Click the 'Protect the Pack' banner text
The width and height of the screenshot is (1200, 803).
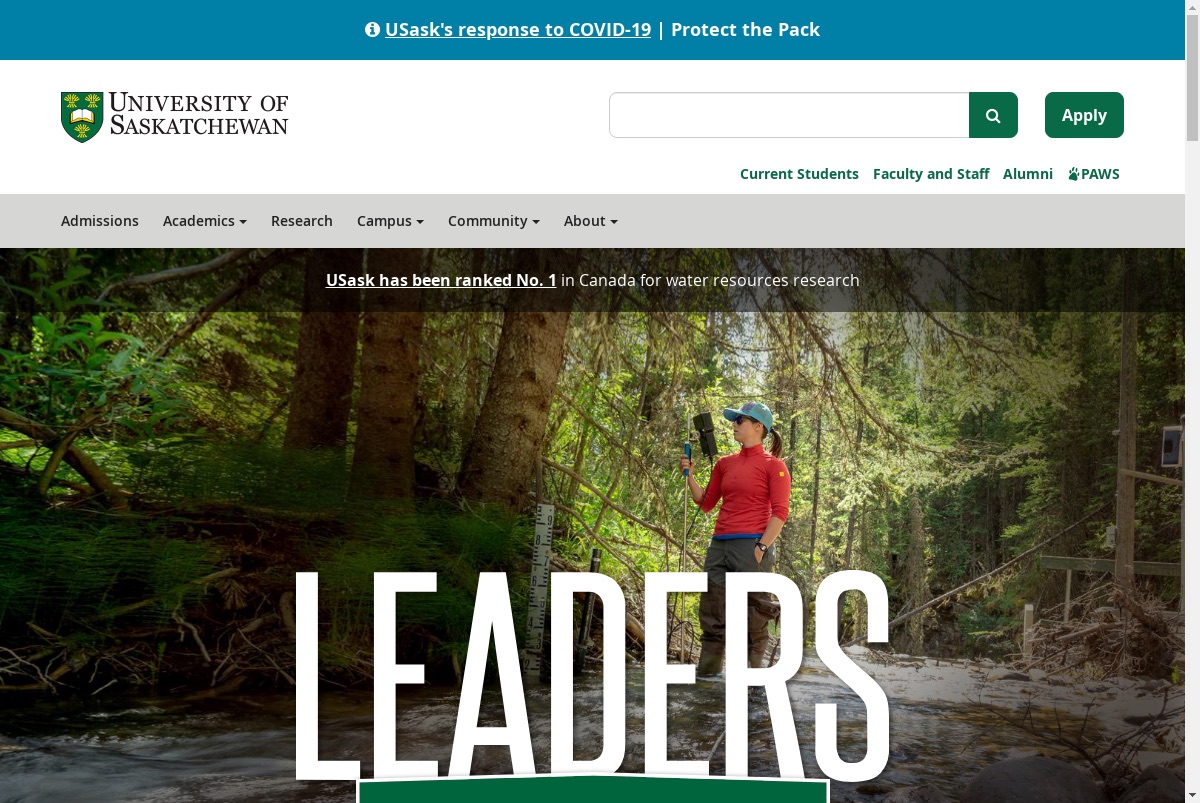745,30
